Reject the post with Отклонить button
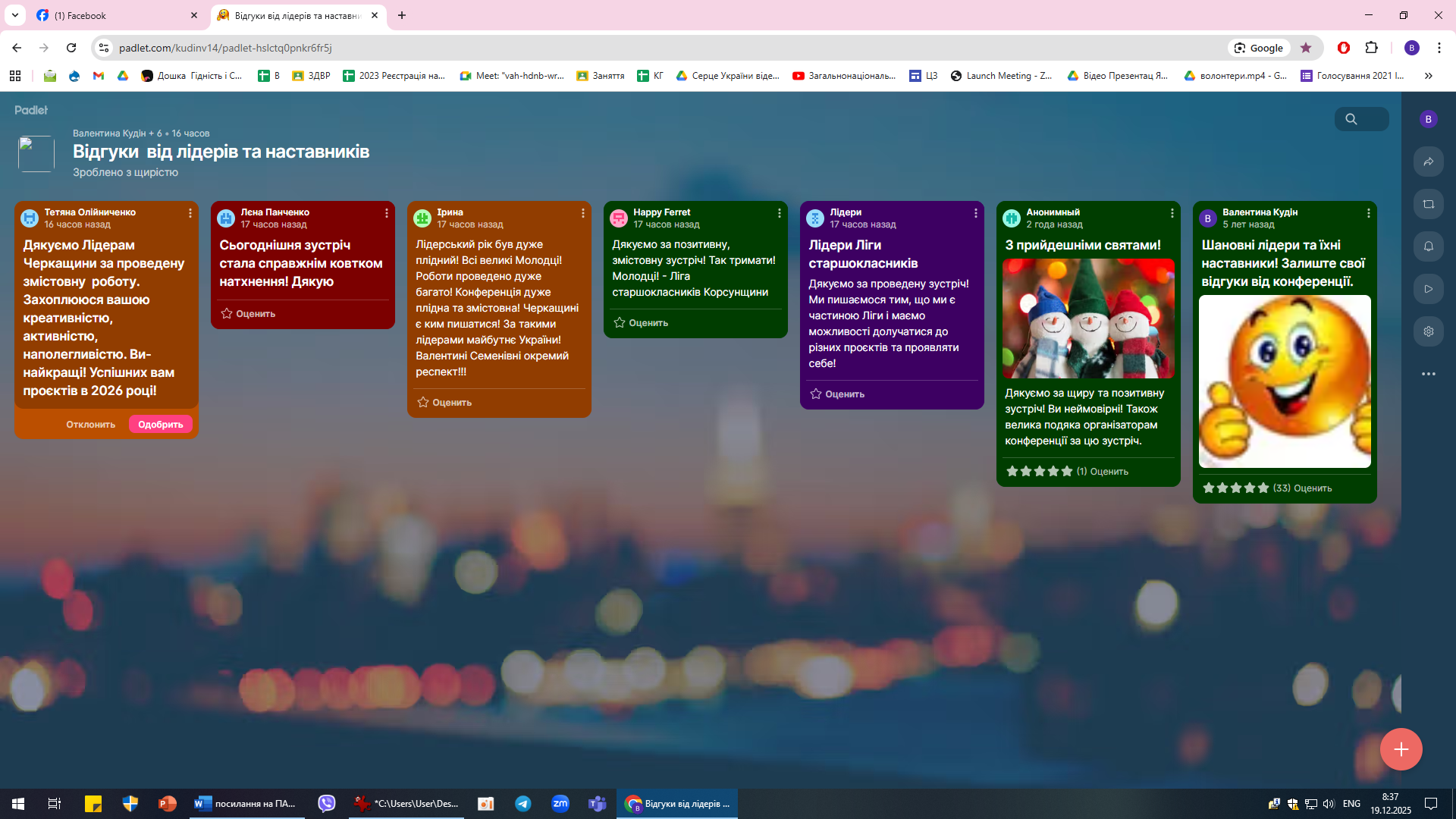Screen dimensions: 1456x819 (90, 425)
